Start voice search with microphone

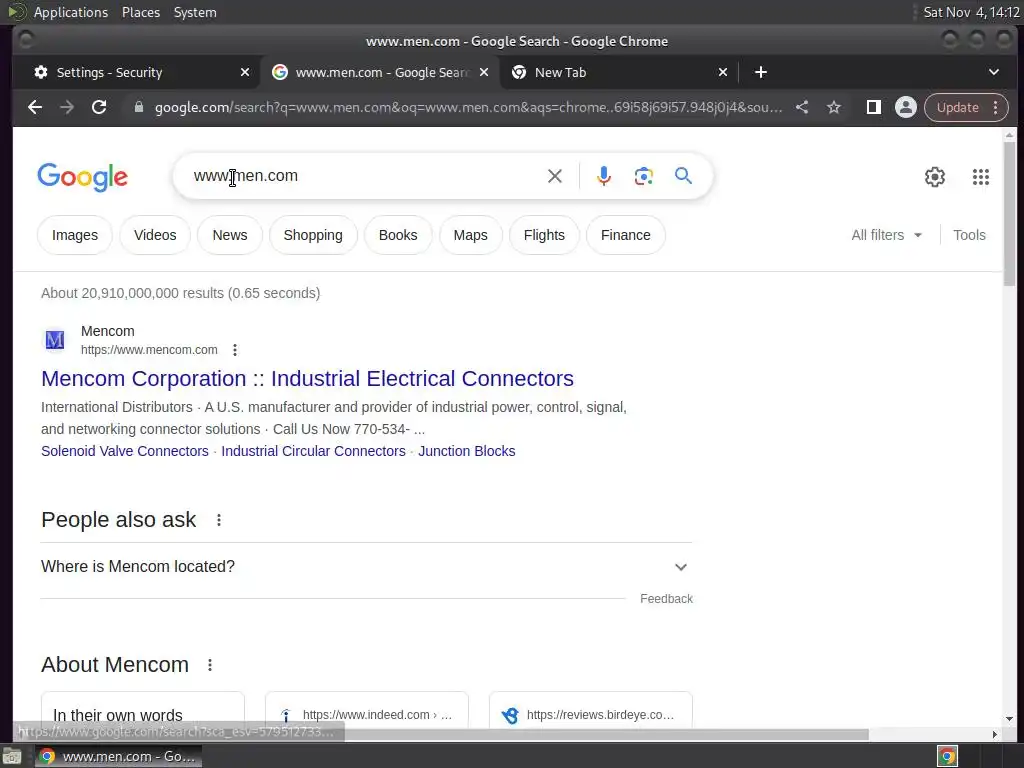coord(604,176)
